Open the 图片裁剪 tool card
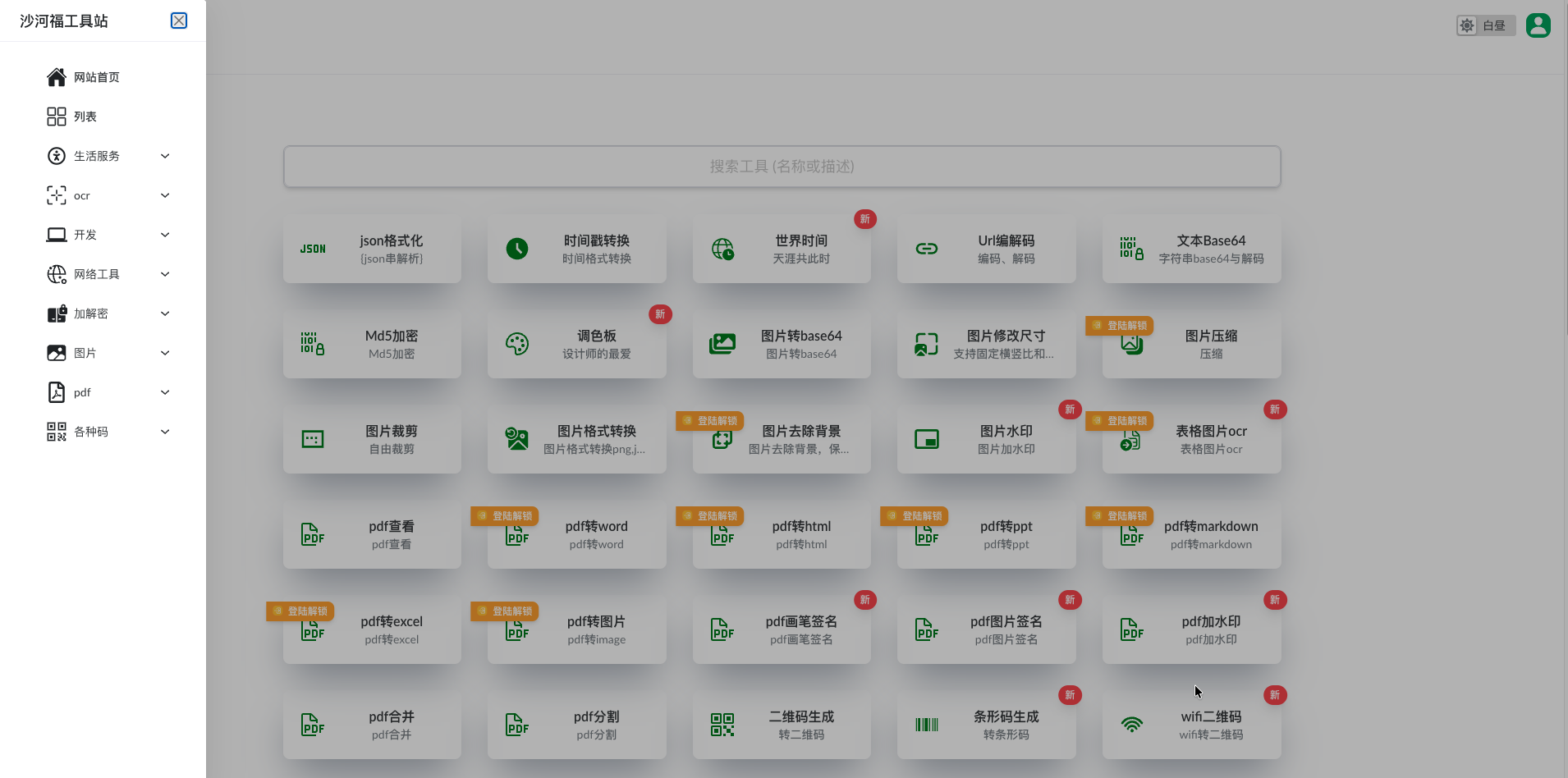The width and height of the screenshot is (1568, 778). 372,439
